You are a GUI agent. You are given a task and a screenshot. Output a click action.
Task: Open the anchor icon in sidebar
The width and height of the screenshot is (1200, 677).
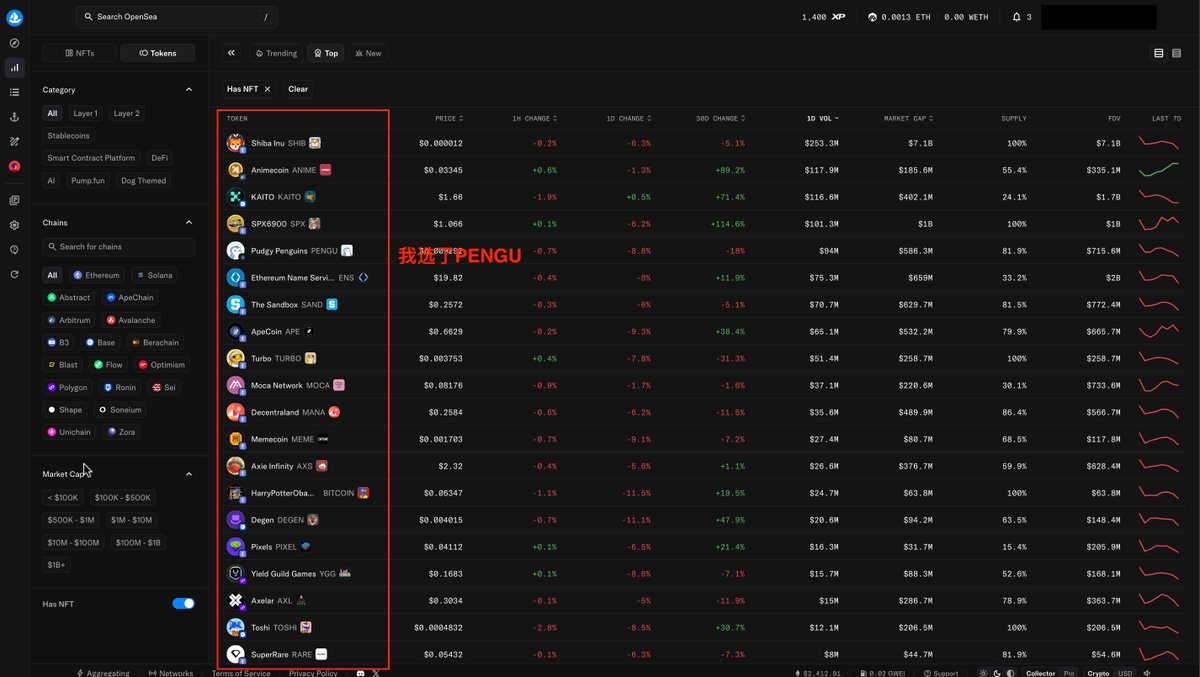tap(14, 117)
